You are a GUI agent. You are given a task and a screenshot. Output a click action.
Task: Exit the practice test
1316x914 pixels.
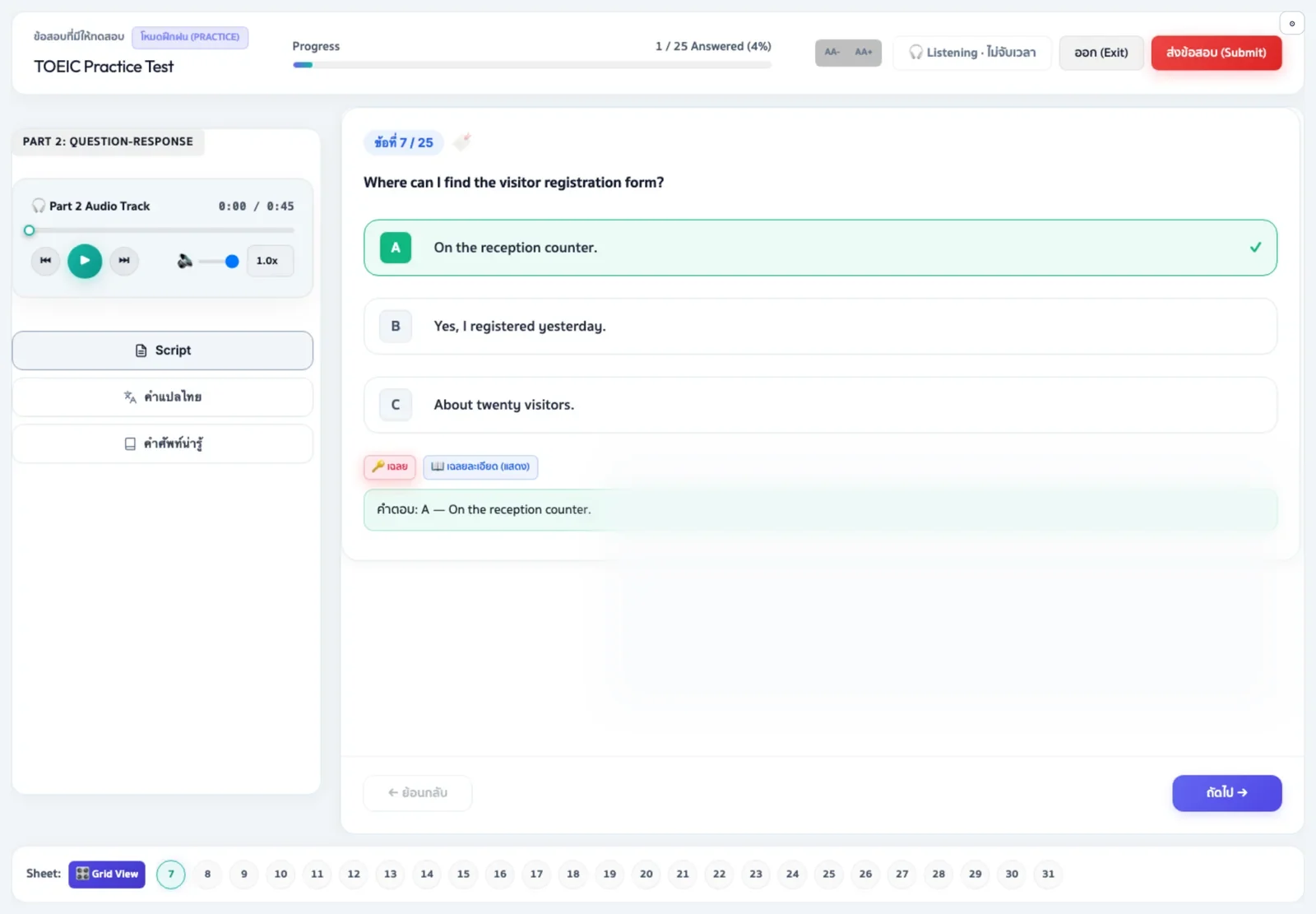click(1101, 53)
